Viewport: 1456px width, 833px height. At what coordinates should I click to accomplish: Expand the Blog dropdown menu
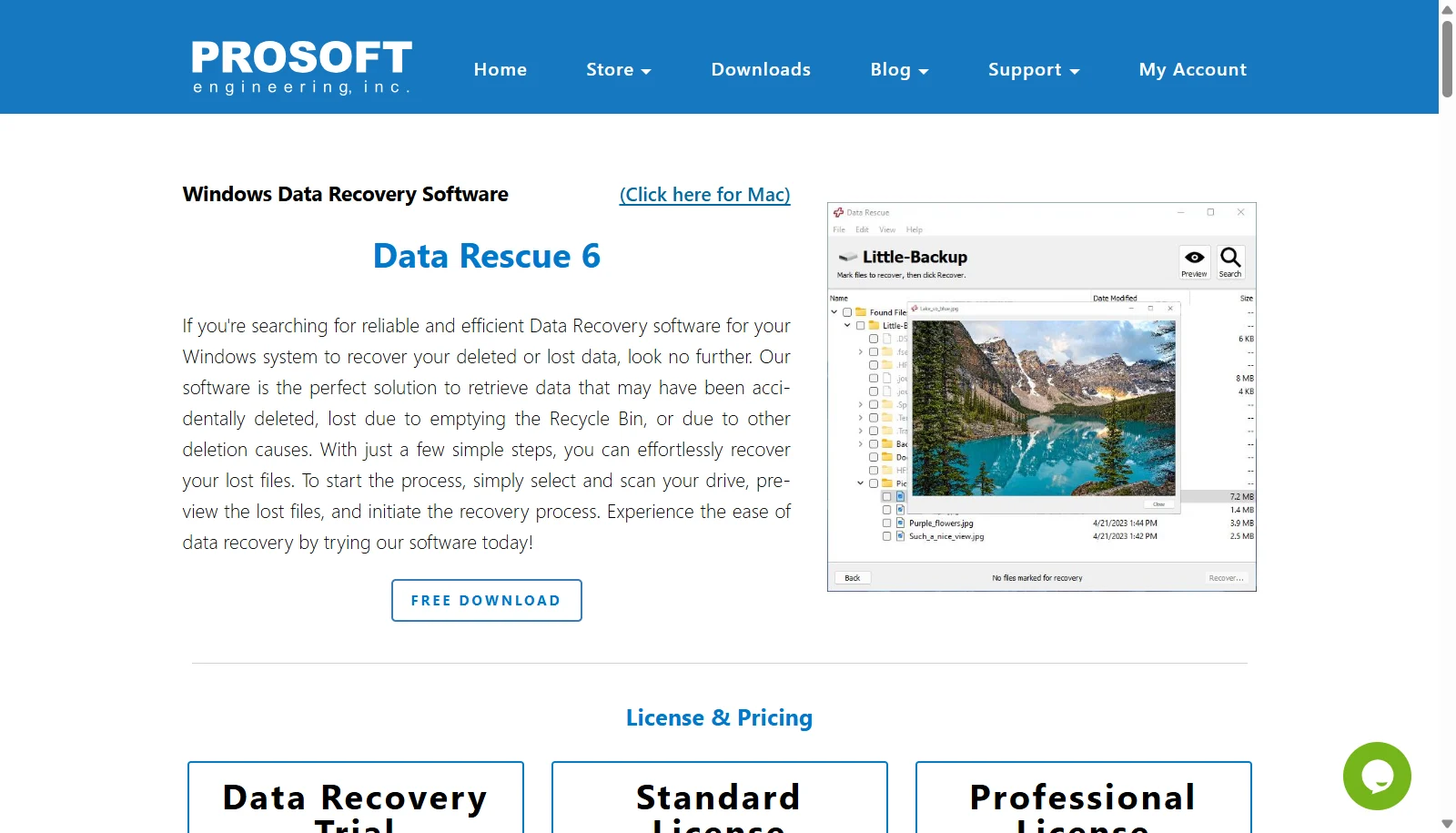click(899, 69)
